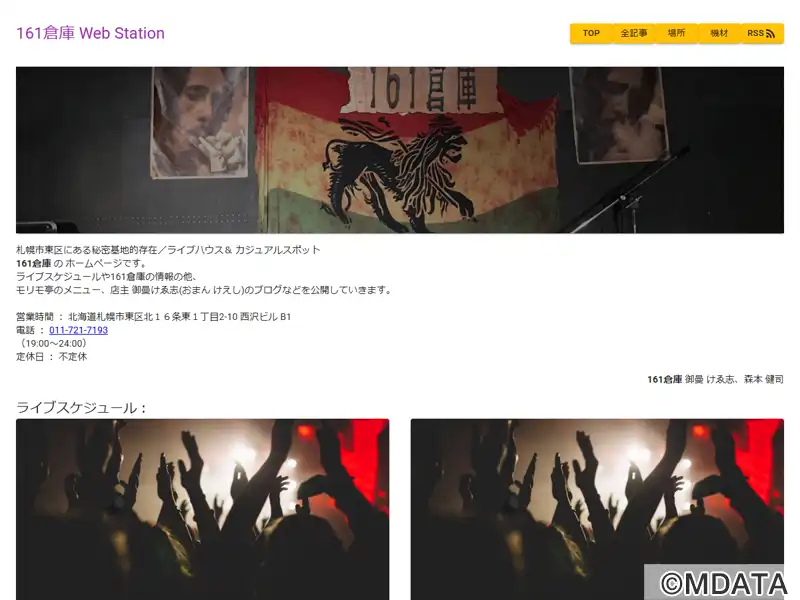Click the intro line 札幌市東区にある秘密基地的存在
800x600 pixels.
click(168, 250)
